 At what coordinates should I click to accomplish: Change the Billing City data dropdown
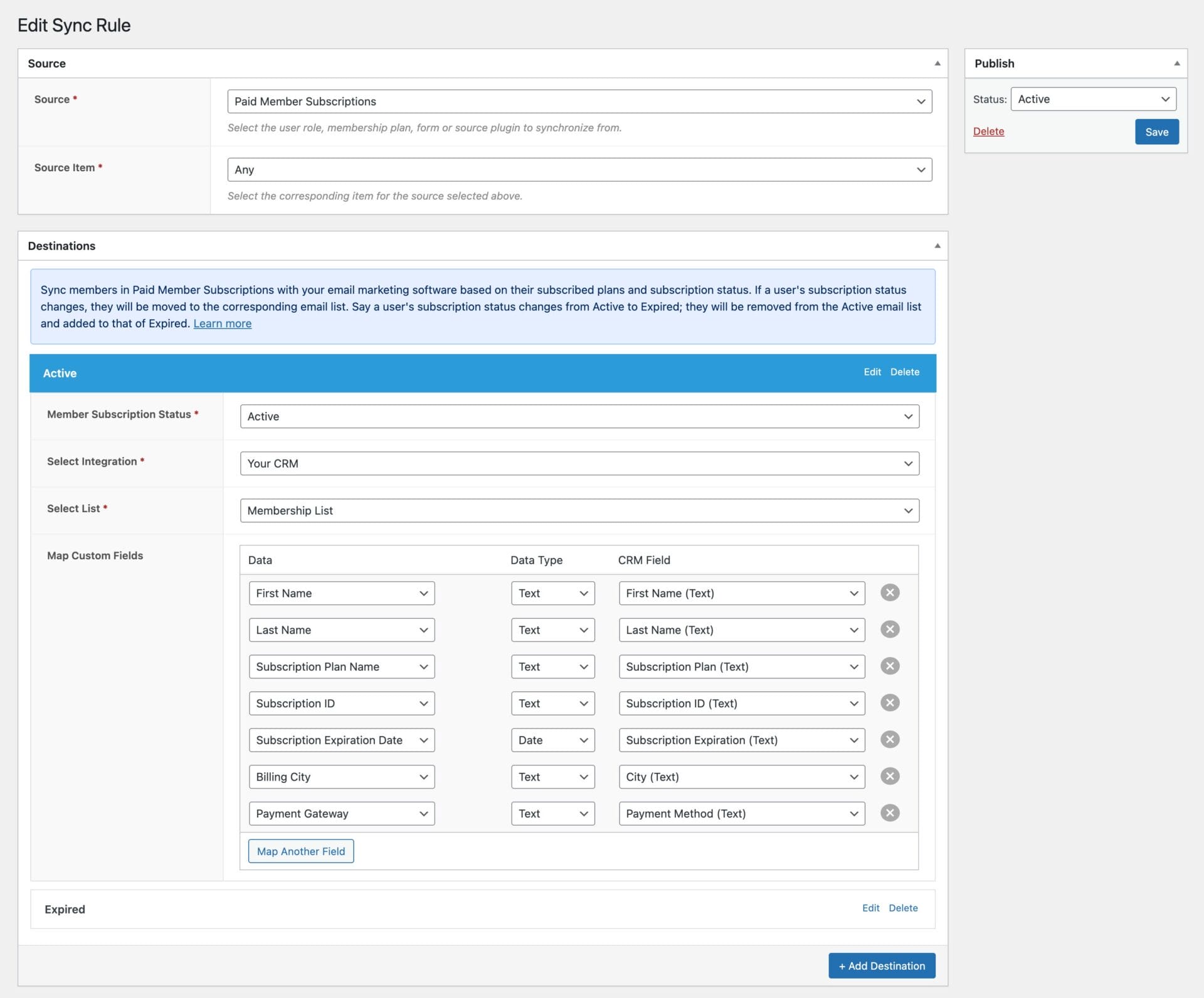342,777
